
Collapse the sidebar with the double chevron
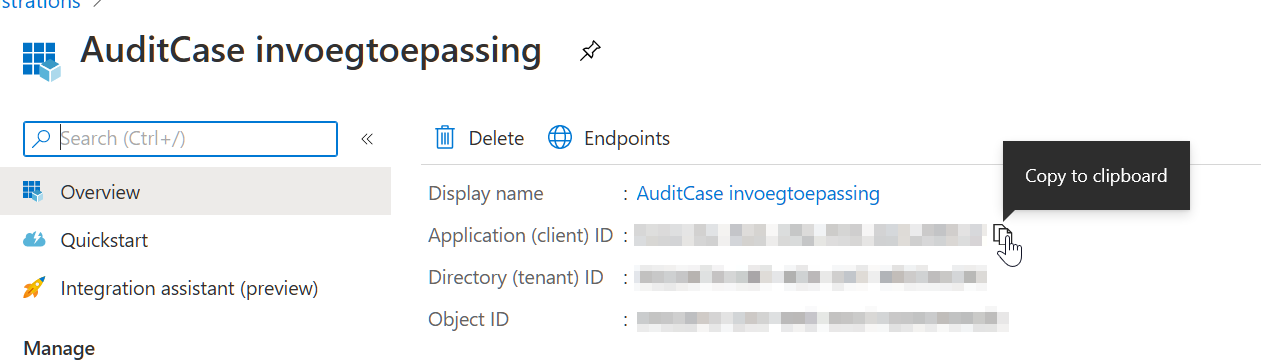tap(366, 139)
